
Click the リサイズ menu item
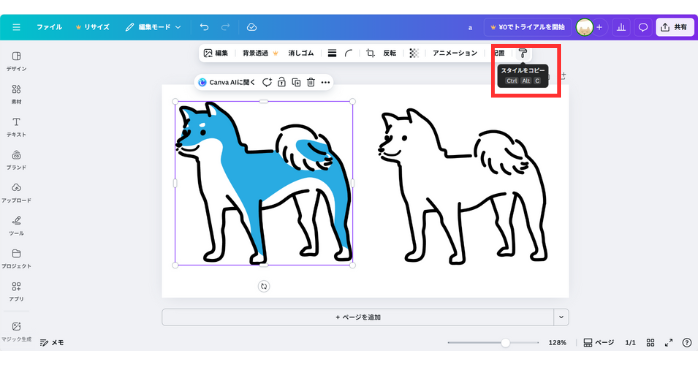coord(93,27)
